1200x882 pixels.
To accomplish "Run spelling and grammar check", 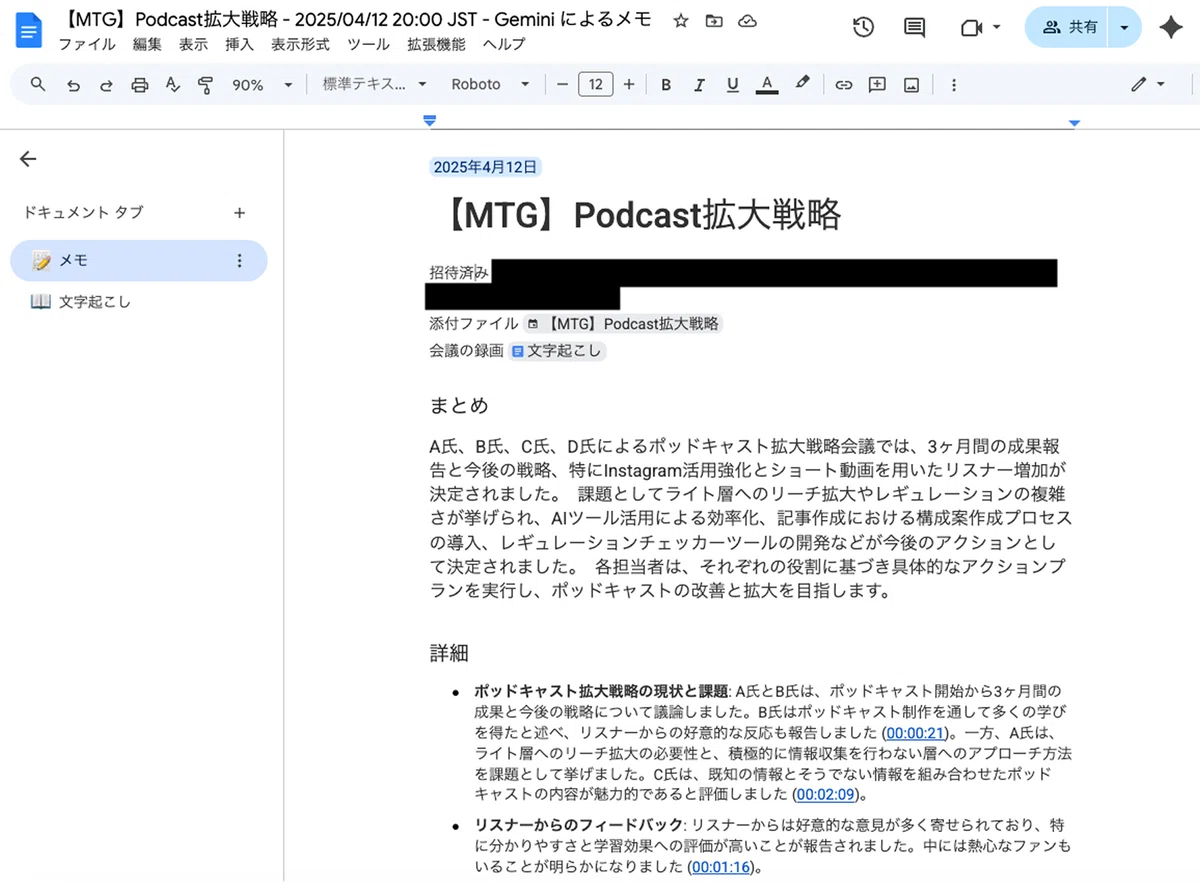I will [173, 85].
